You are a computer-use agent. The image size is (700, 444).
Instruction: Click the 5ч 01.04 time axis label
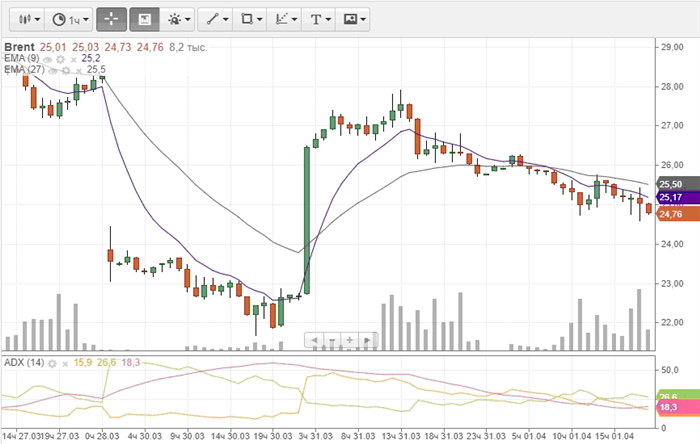coord(529,436)
